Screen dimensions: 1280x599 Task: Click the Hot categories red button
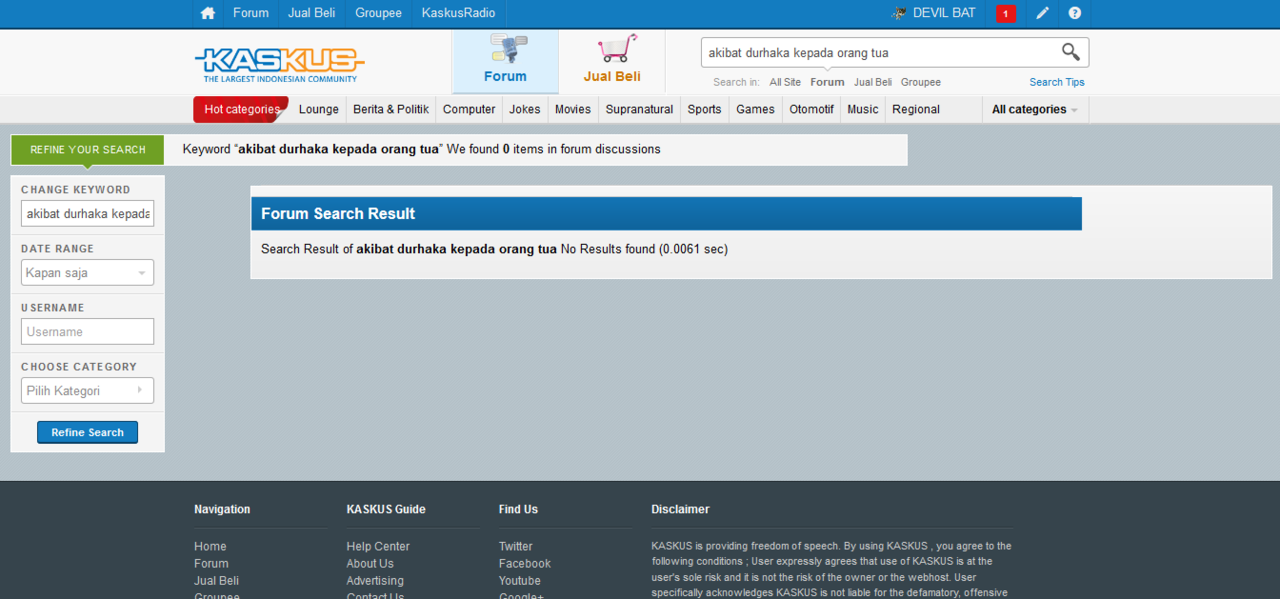241,109
